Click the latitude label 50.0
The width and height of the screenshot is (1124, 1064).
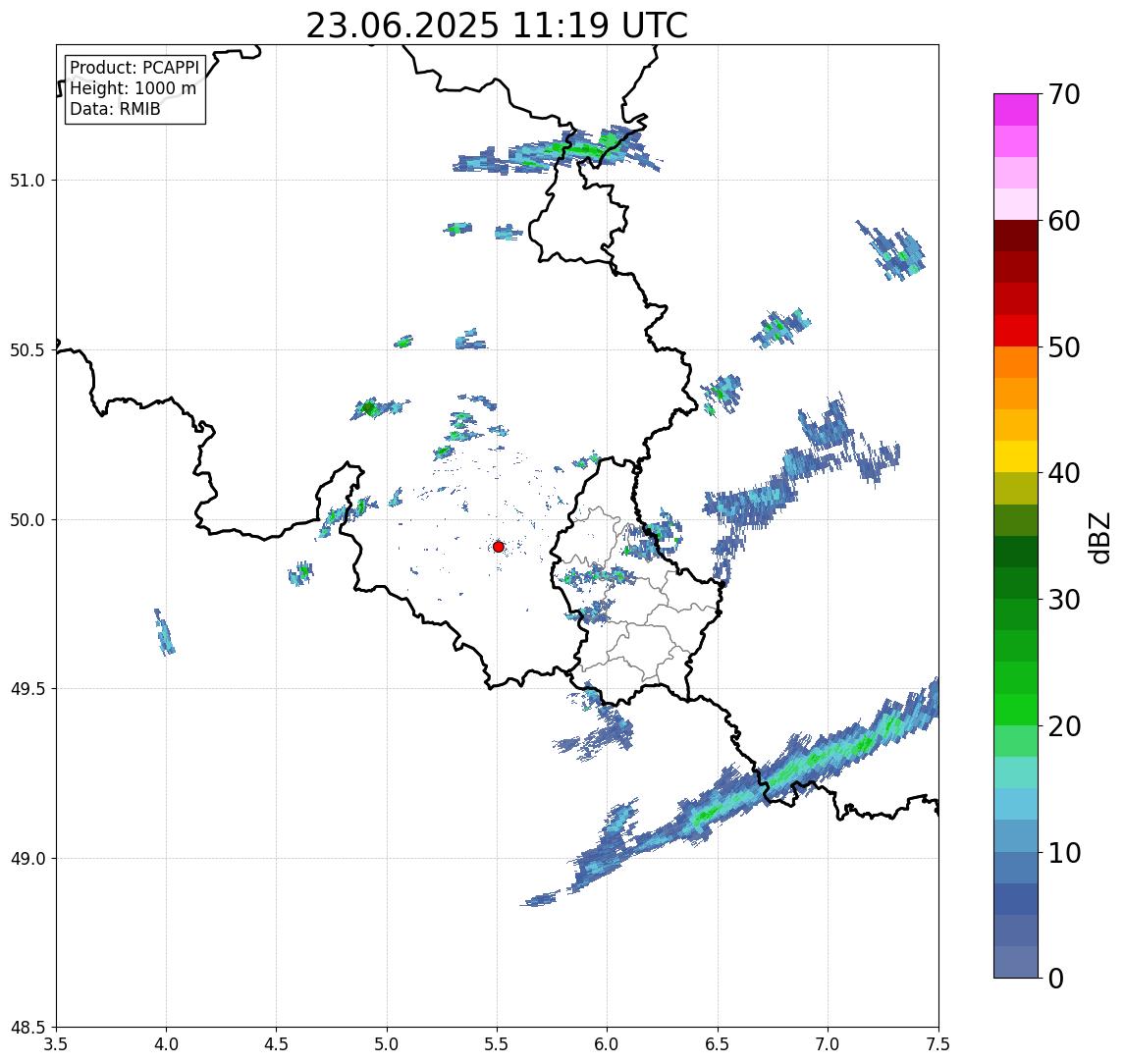27,520
